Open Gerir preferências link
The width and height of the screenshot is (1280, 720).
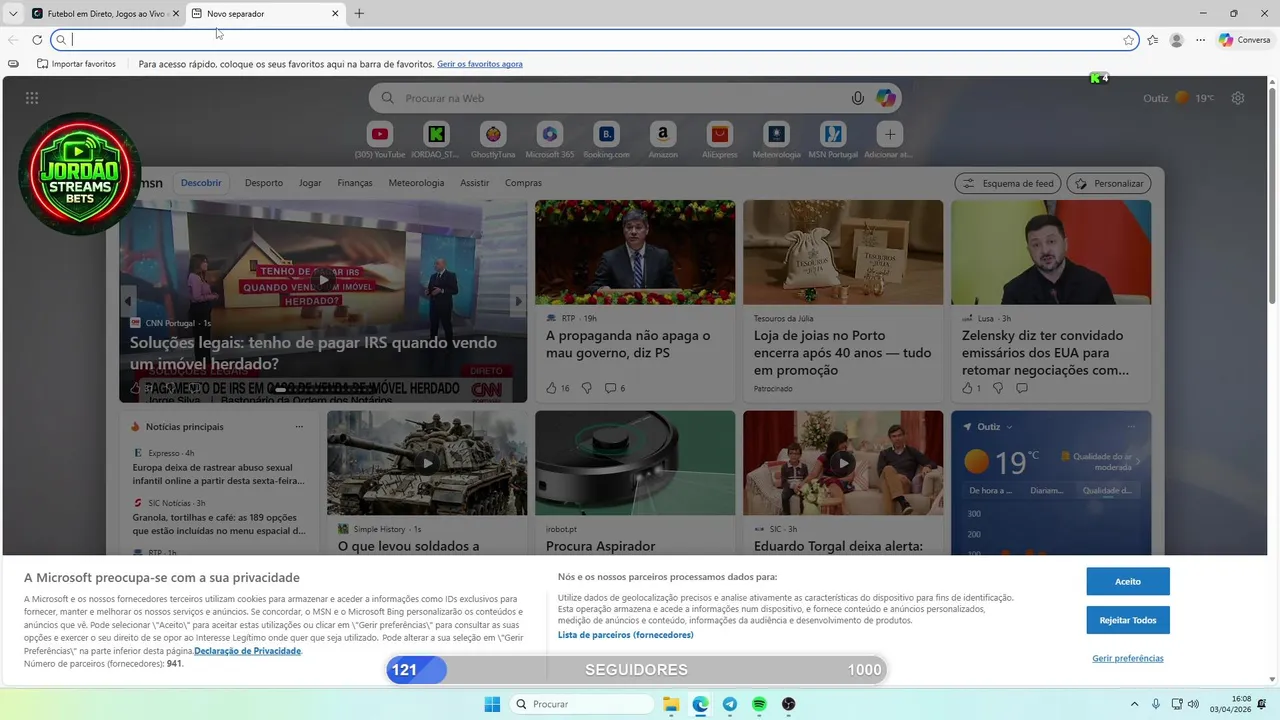point(1128,658)
